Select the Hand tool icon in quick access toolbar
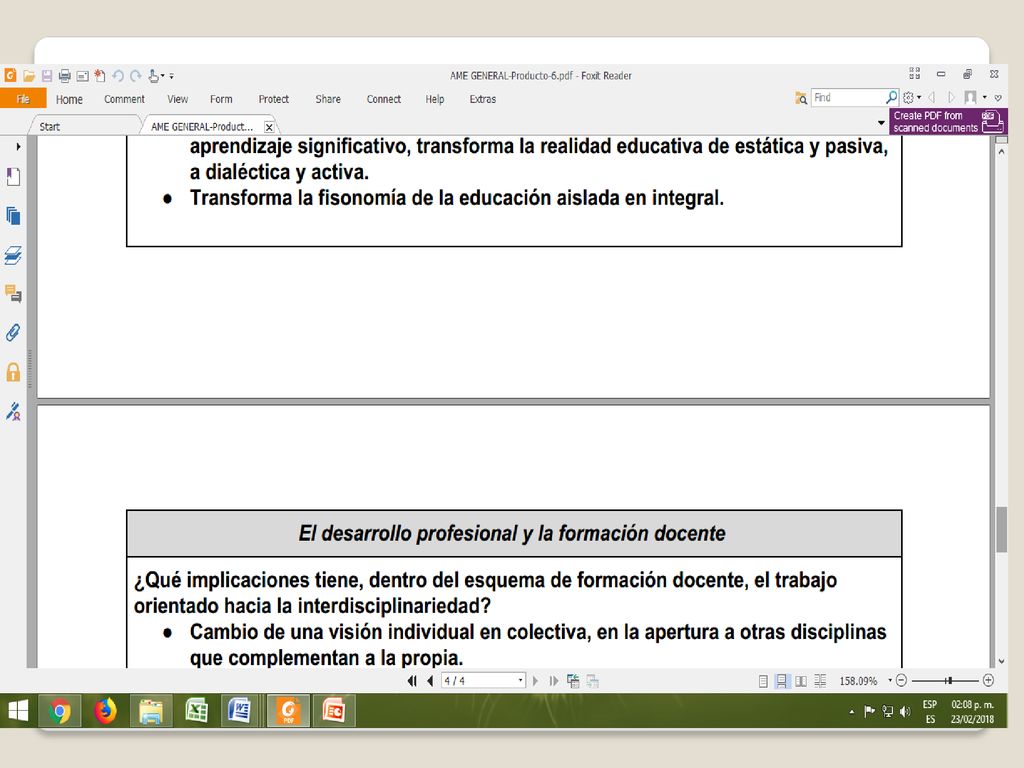The height and width of the screenshot is (768, 1024). coord(153,76)
